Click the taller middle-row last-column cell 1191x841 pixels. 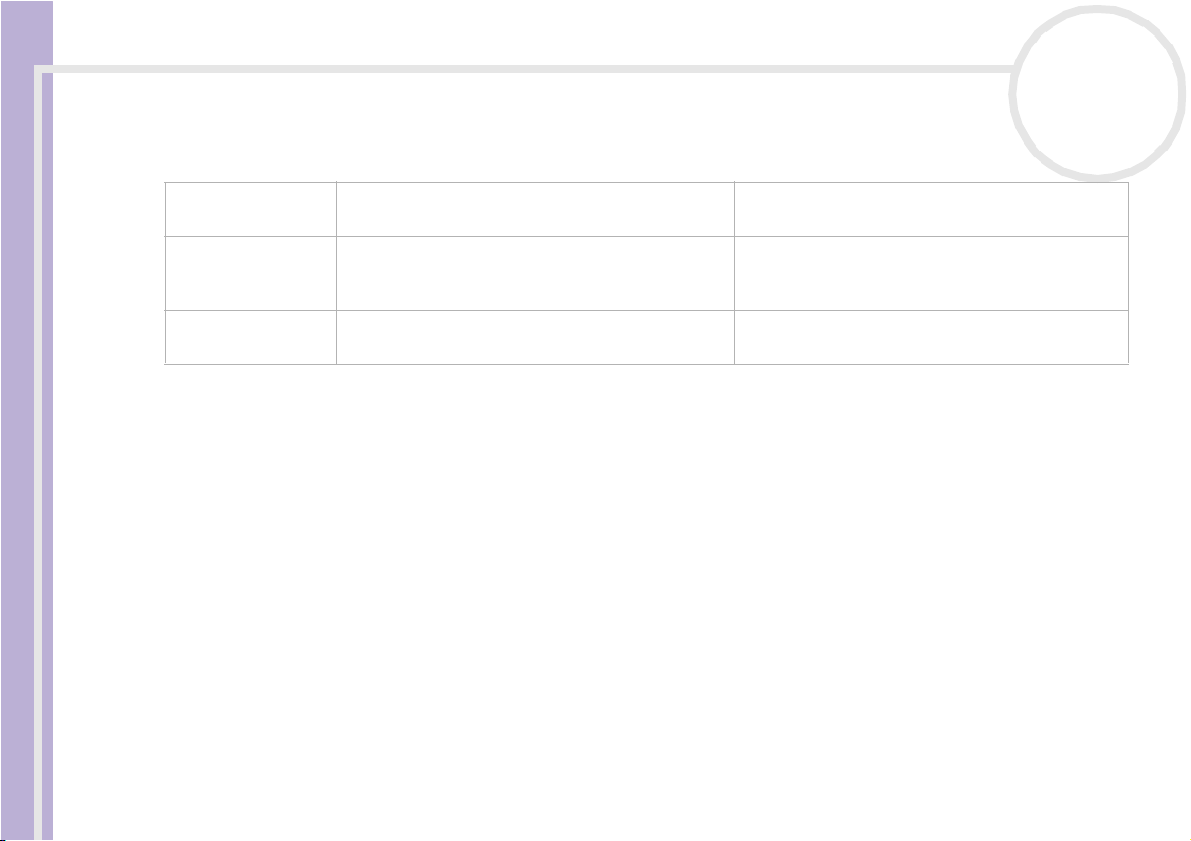[x=931, y=273]
